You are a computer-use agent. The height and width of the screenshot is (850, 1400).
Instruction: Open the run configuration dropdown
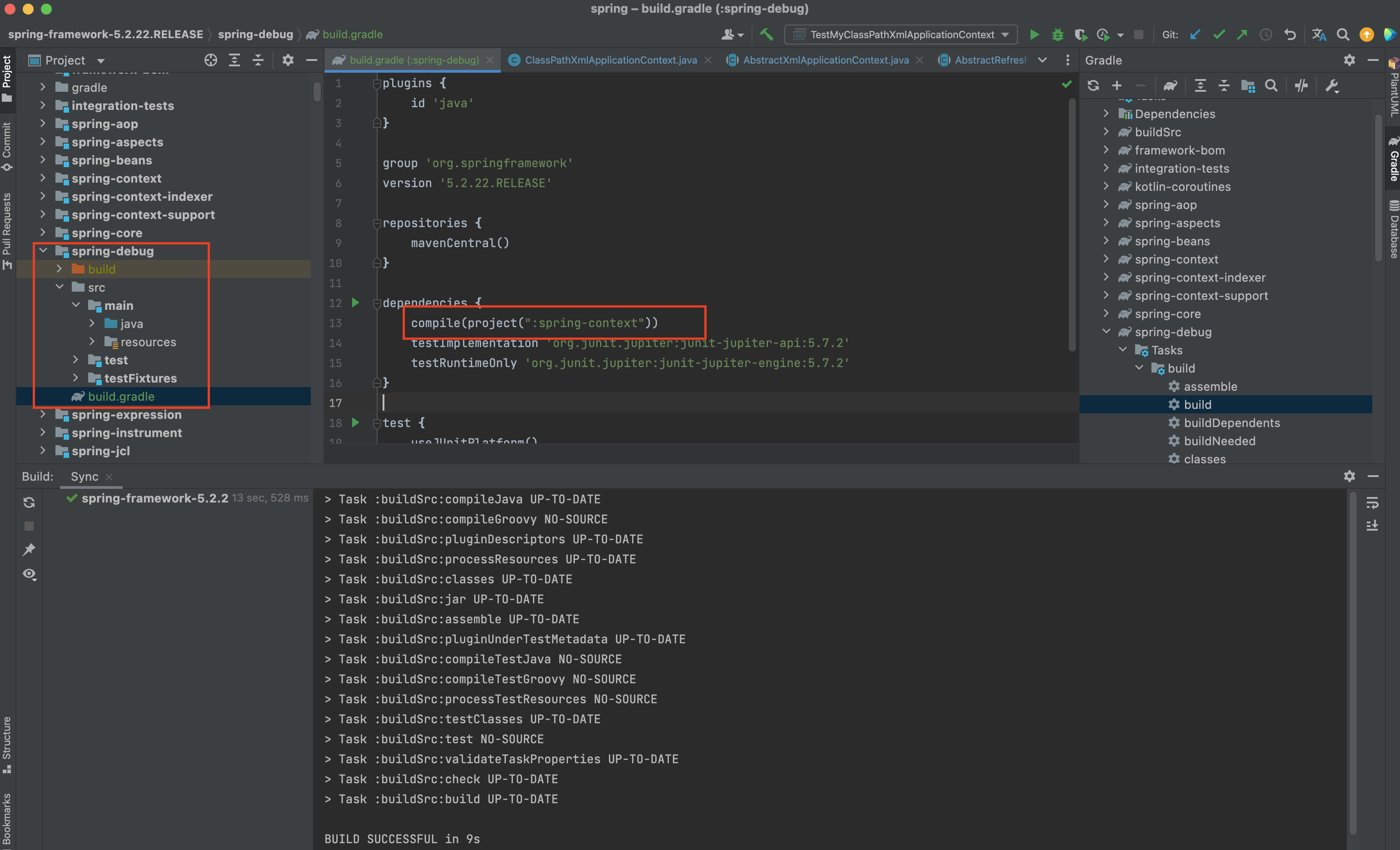pos(901,35)
